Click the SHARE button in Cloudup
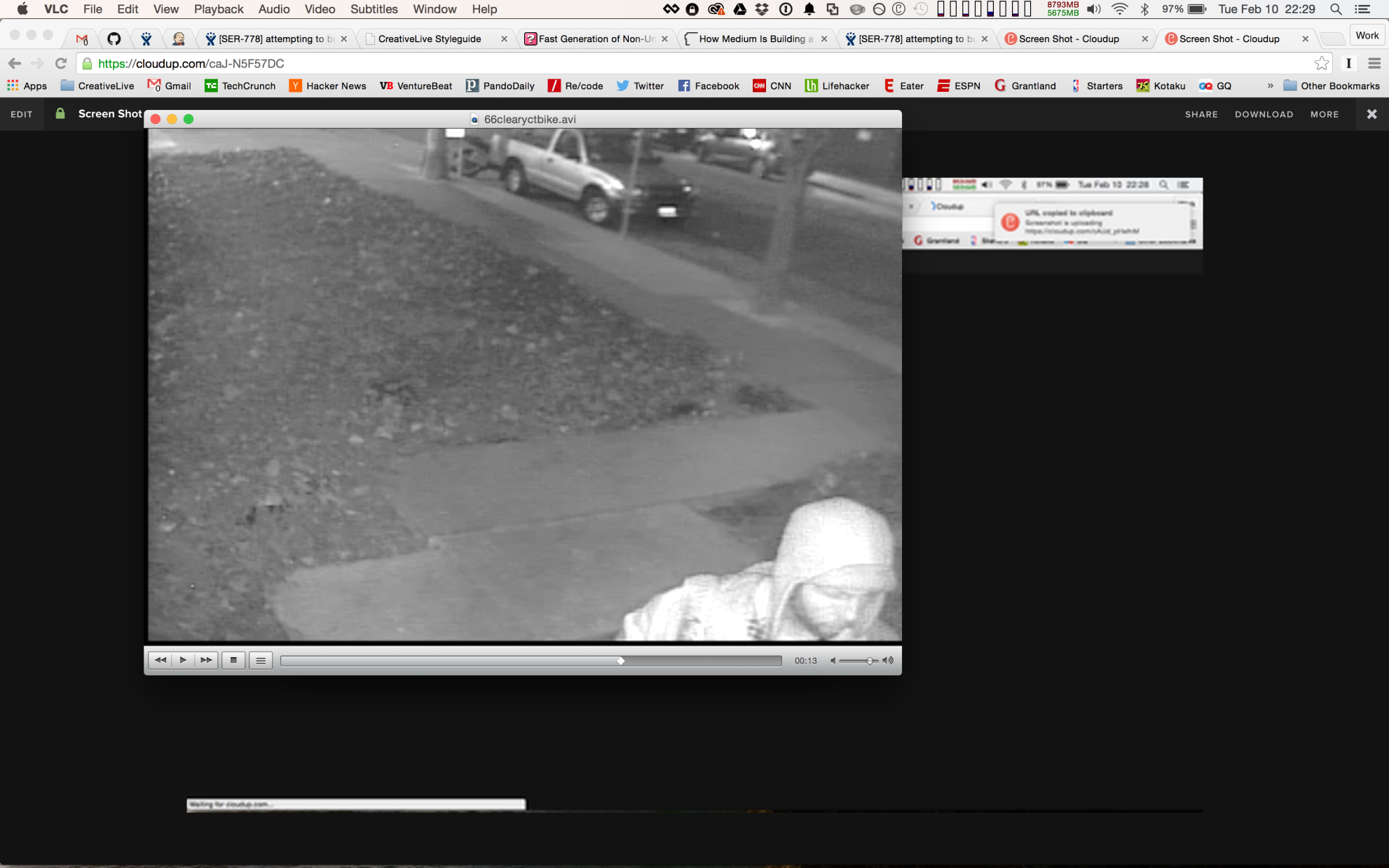Viewport: 1389px width, 868px height. [x=1201, y=114]
